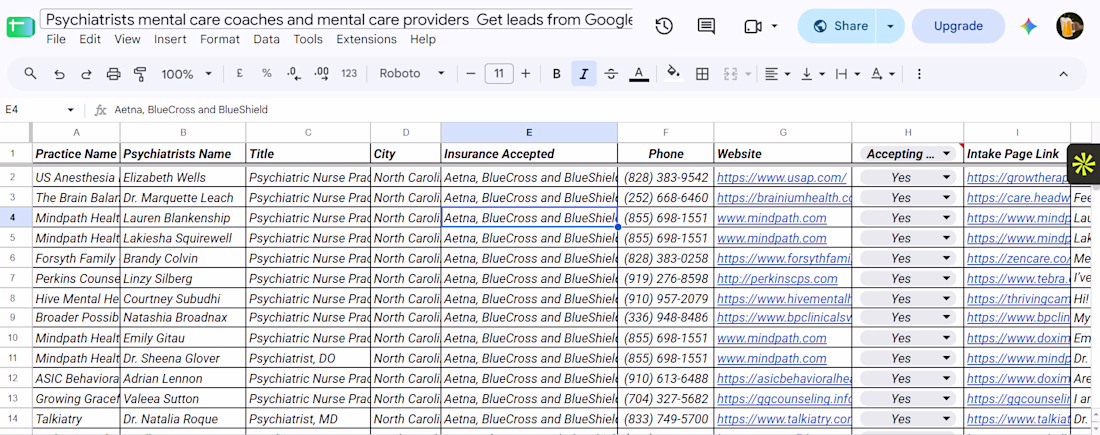The width and height of the screenshot is (1100, 435).
Task: Open more number formats 123
Action: tap(349, 74)
